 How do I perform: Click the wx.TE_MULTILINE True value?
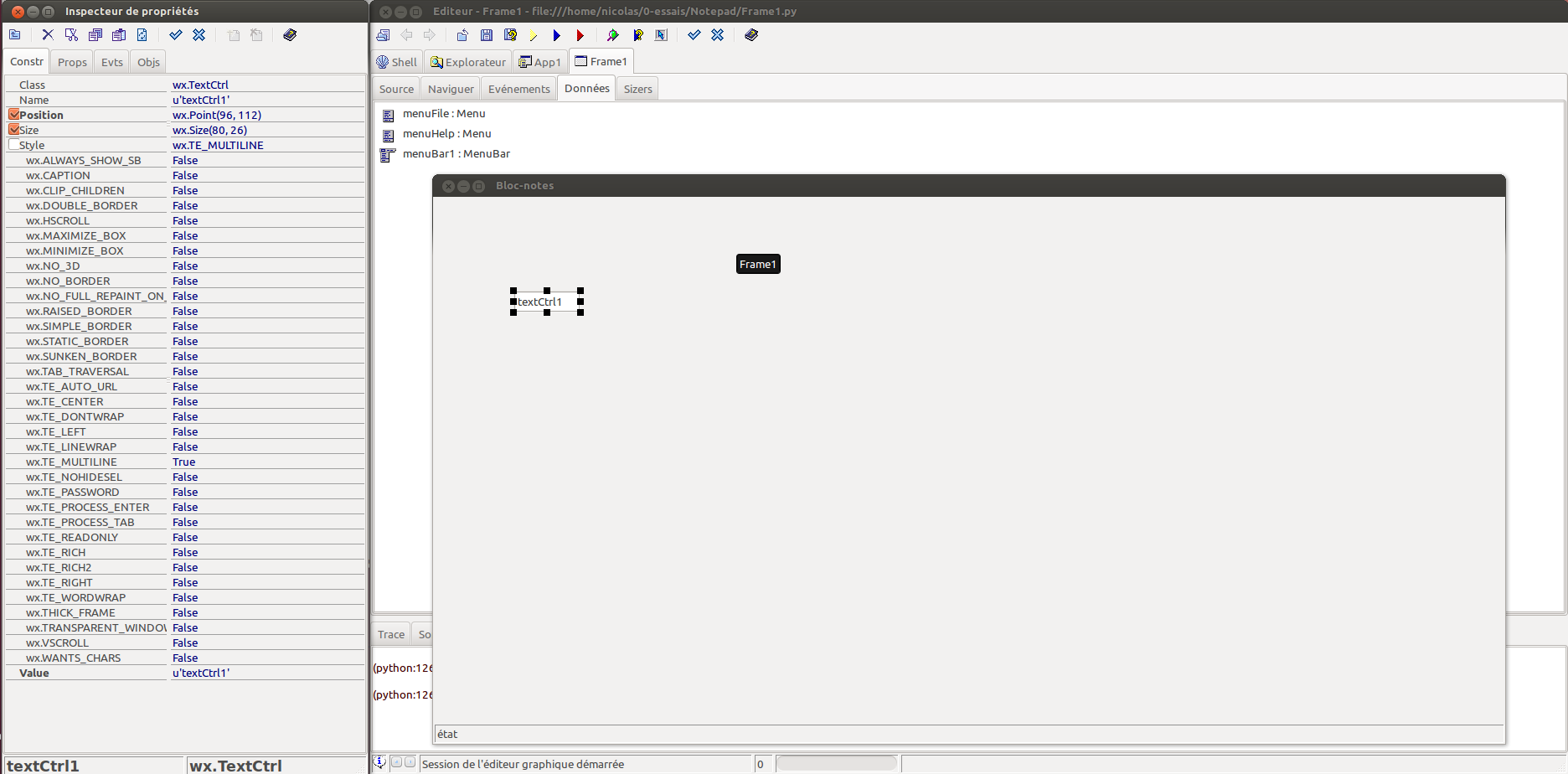[x=184, y=462]
